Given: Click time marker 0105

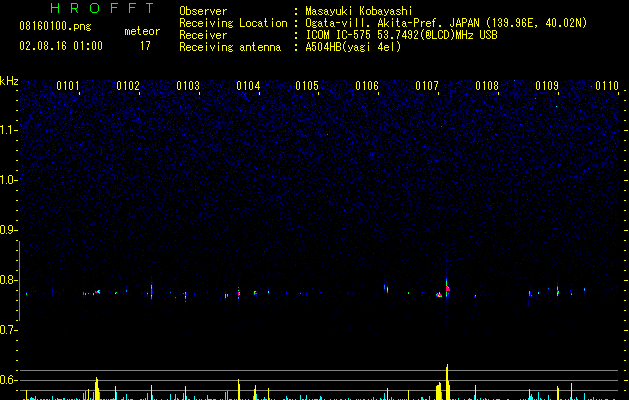Looking at the screenshot, I should (307, 86).
